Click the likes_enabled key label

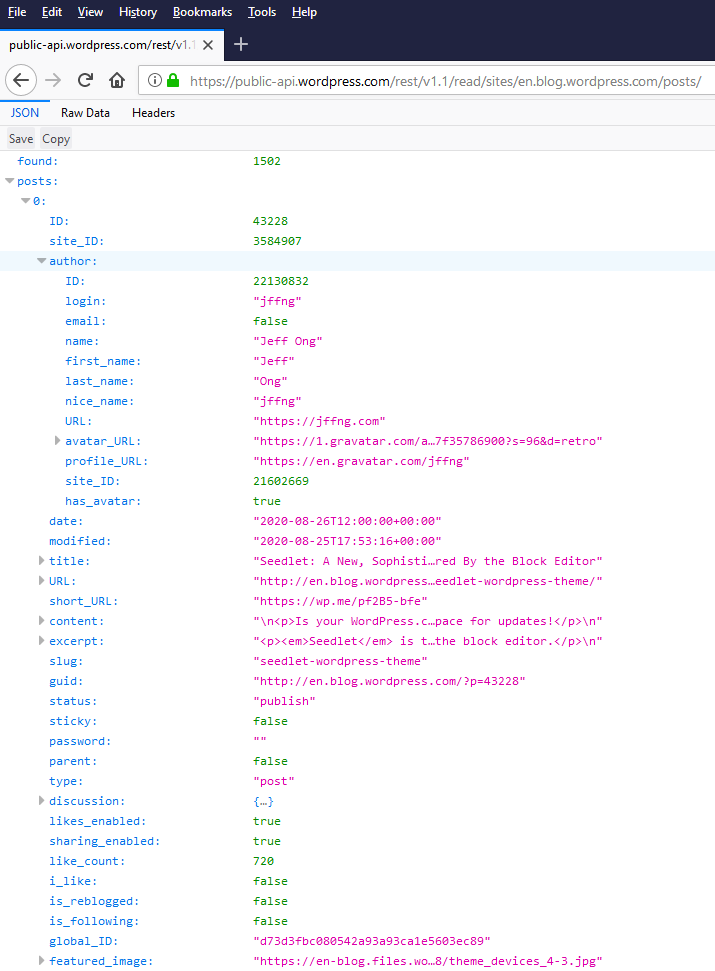tap(98, 821)
